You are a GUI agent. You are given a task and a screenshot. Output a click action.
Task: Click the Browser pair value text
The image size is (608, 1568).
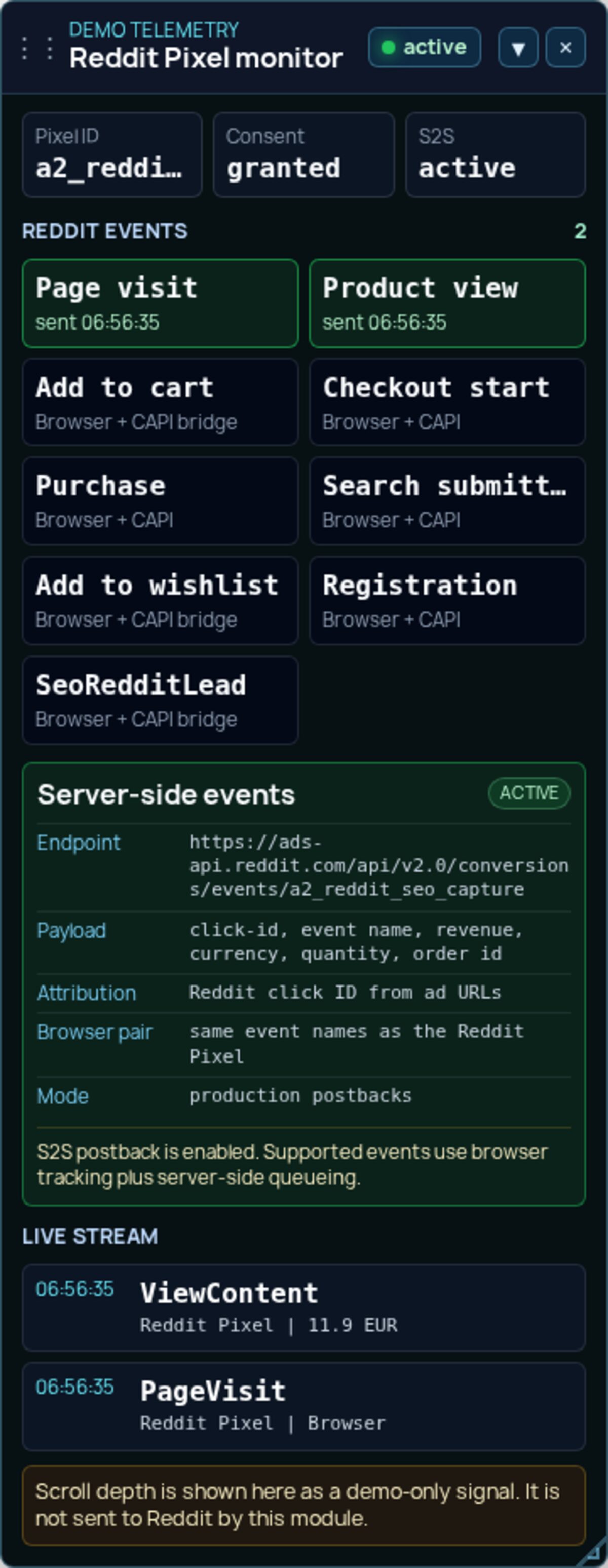click(x=356, y=1043)
